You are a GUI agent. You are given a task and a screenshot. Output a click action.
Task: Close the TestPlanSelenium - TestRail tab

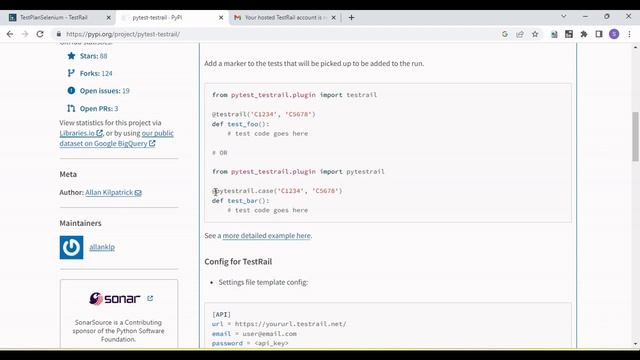pyautogui.click(x=109, y=18)
